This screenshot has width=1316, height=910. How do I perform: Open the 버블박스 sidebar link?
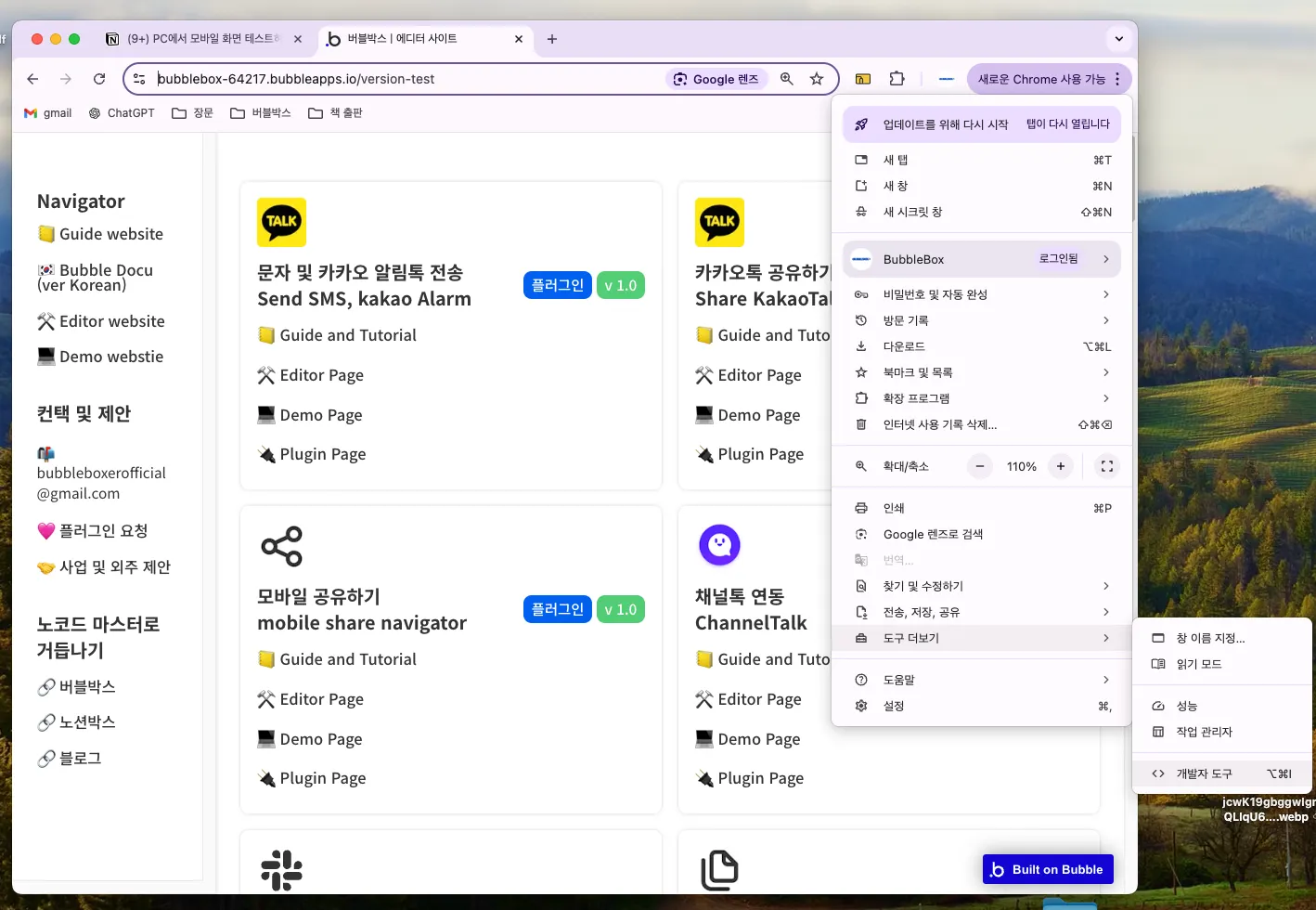pyautogui.click(x=76, y=687)
